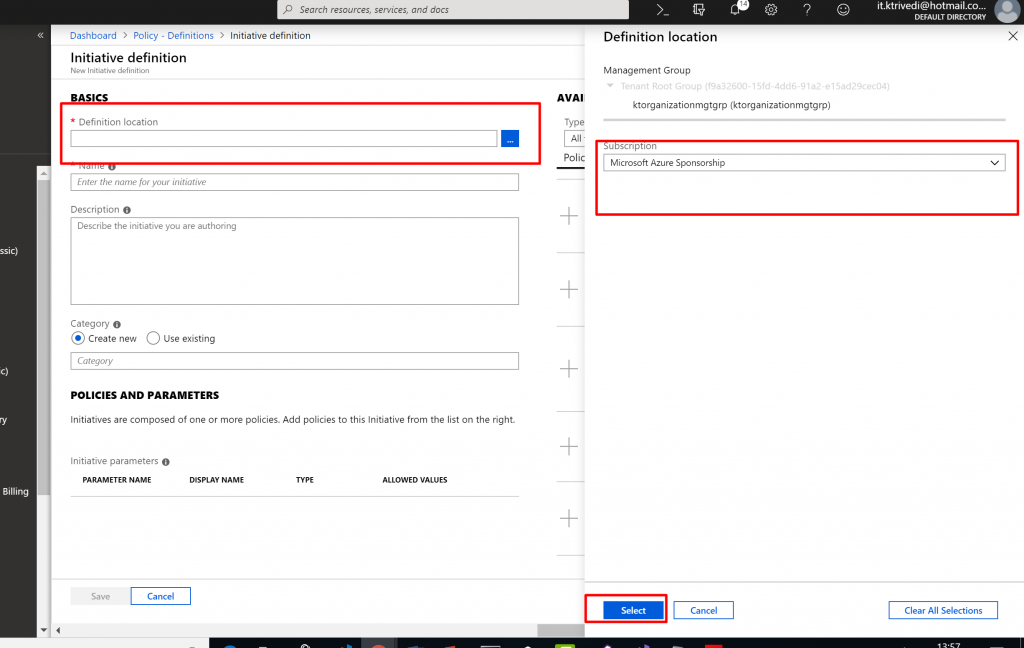Select the Use existing radio button
The image size is (1024, 648).
click(x=153, y=338)
